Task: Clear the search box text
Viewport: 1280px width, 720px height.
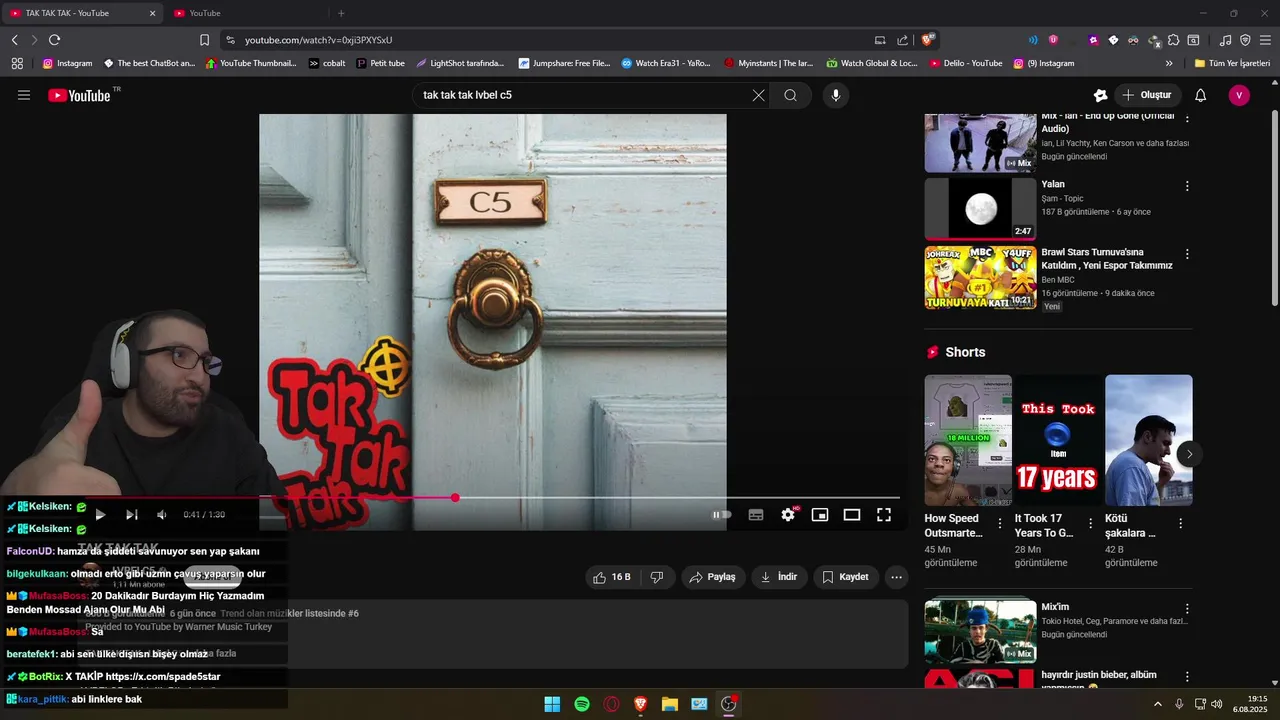Action: click(x=758, y=95)
